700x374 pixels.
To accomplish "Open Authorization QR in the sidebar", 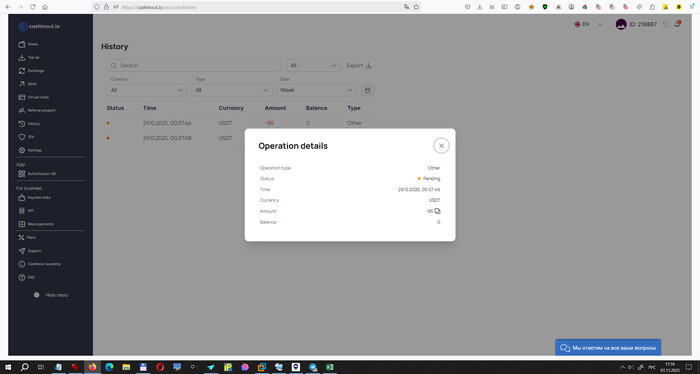I will click(x=37, y=174).
